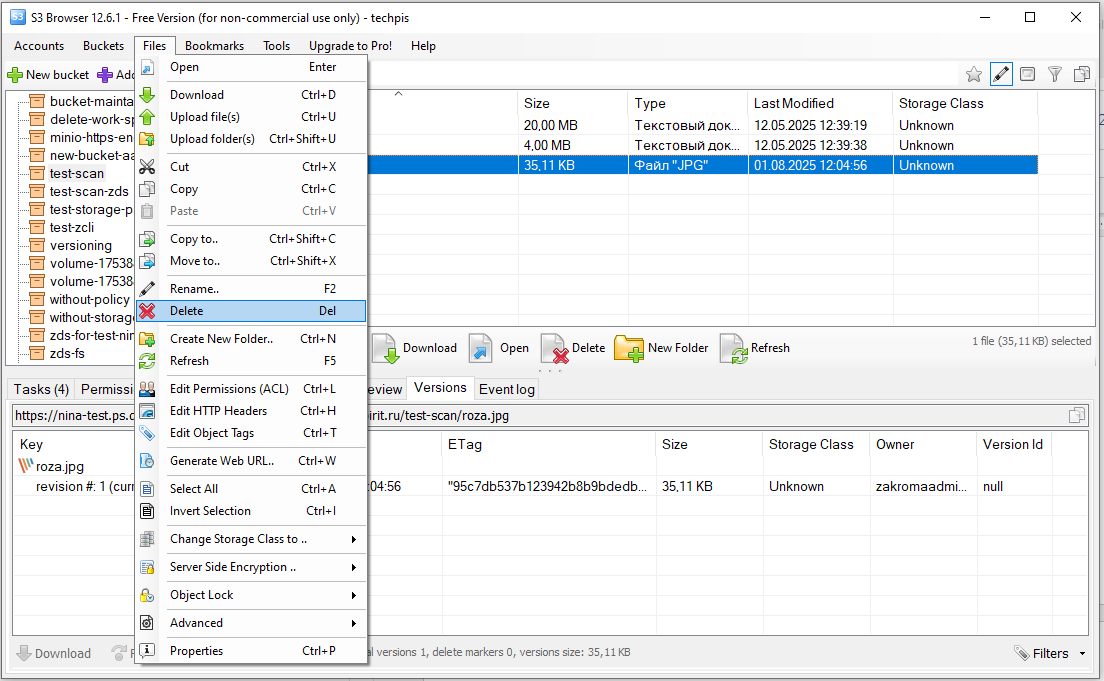Viewport: 1104px width, 681px height.
Task: Open the Tools menu
Action: pyautogui.click(x=276, y=46)
